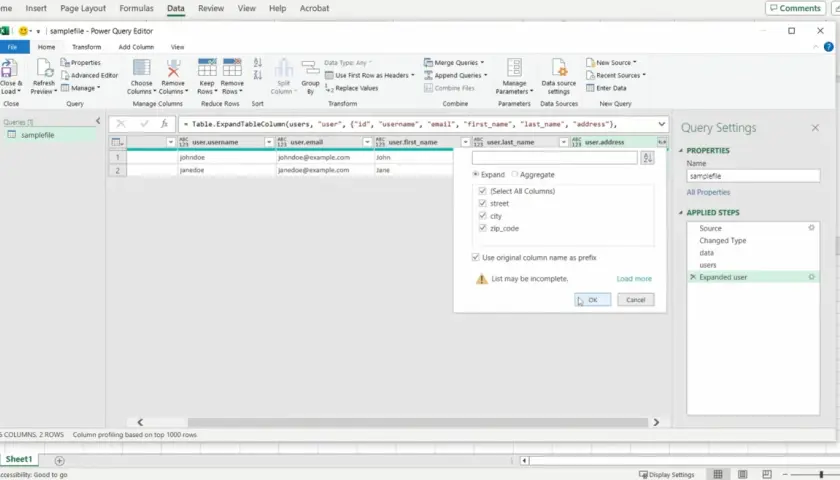
Task: Switch to the Transform tab
Action: pyautogui.click(x=86, y=47)
